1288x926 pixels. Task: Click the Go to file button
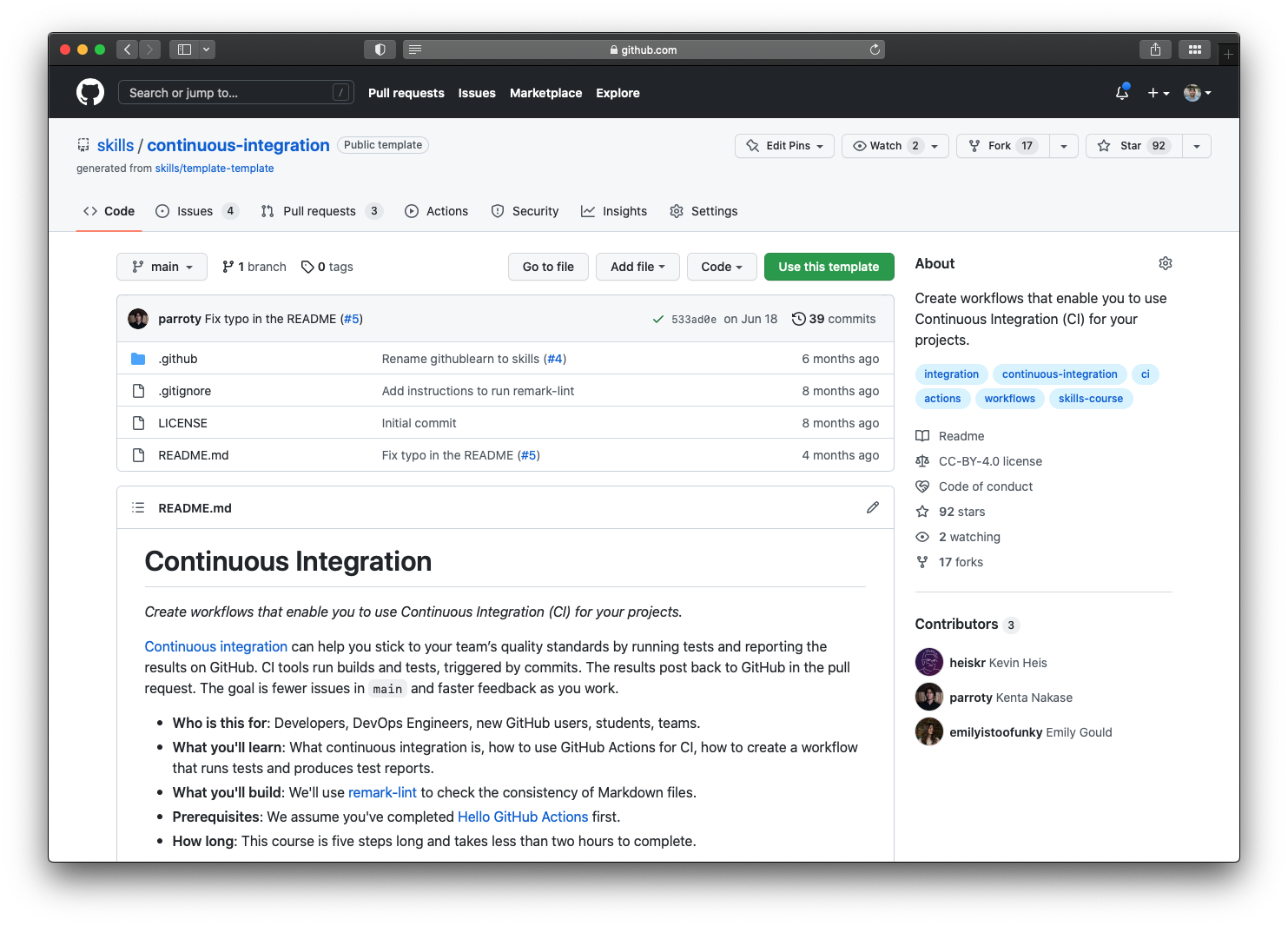[548, 267]
